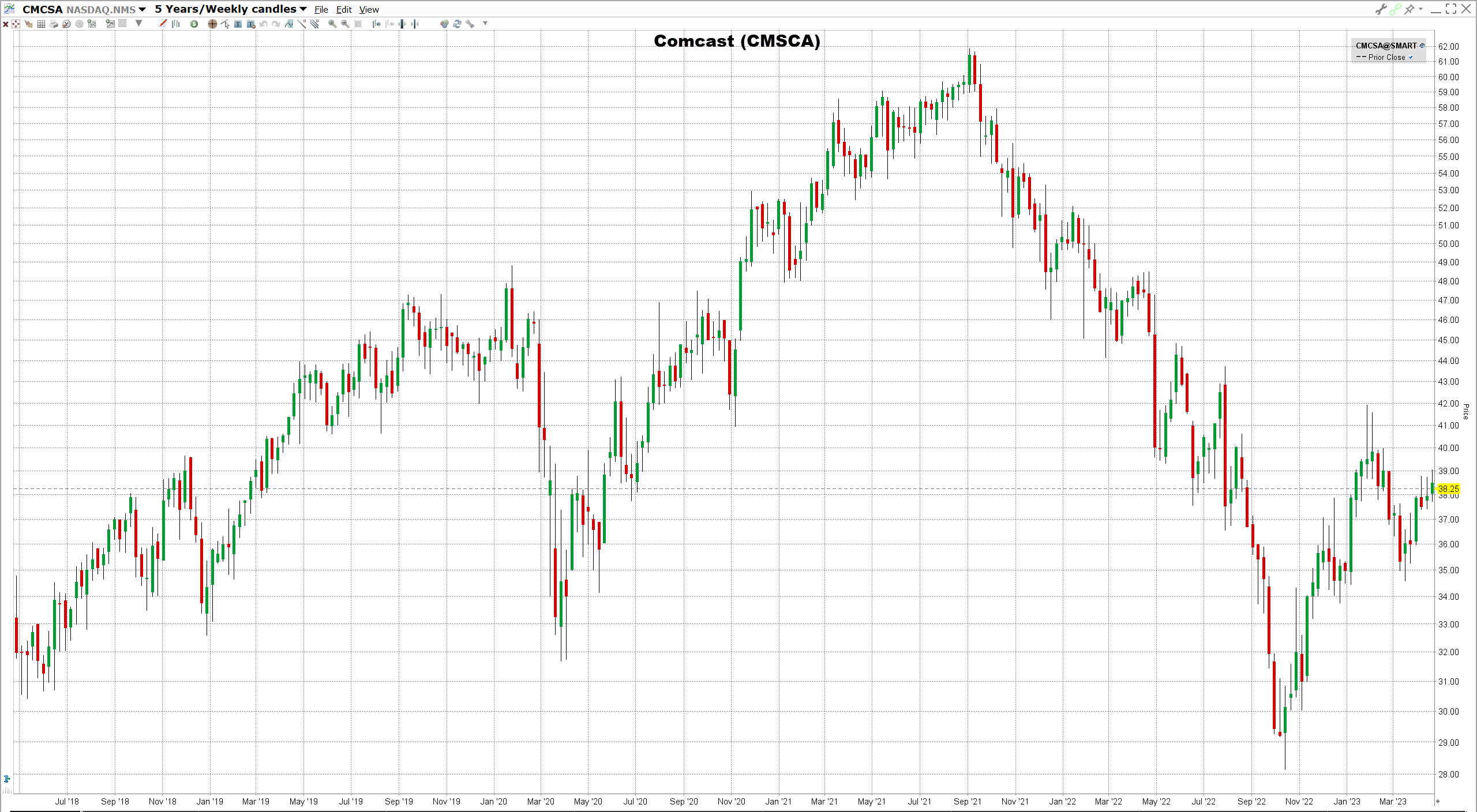This screenshot has width=1477, height=812.
Task: Click the printer icon in toolbar
Action: click(x=54, y=24)
